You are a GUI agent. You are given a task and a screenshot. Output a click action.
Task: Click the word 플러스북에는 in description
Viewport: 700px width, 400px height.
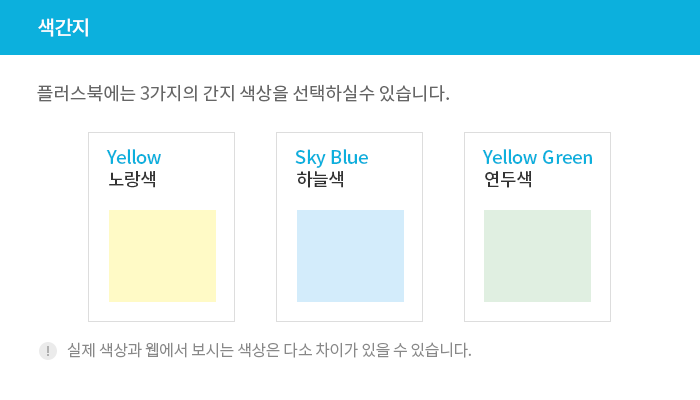(x=86, y=93)
